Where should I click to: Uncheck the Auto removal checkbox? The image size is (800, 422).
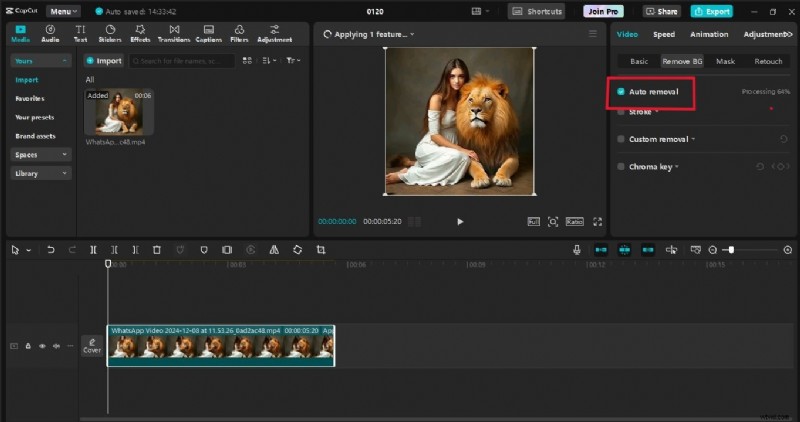pos(621,91)
